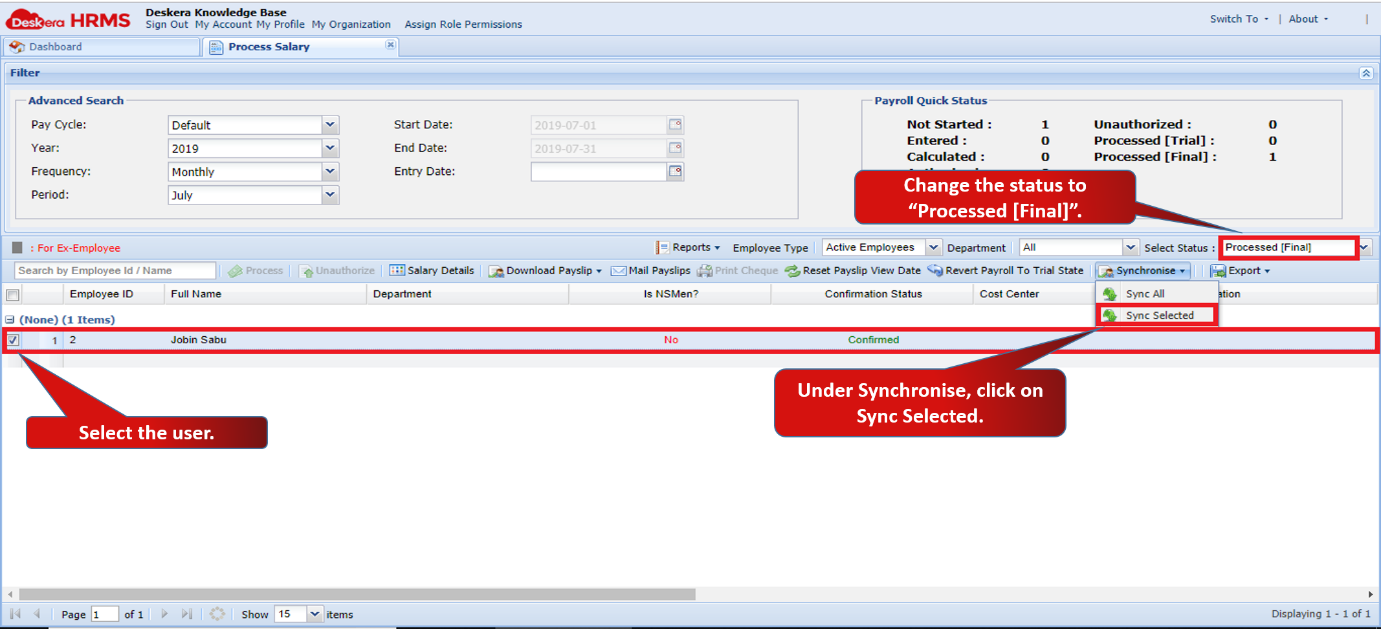1381x629 pixels.
Task: Open the My Profile link
Action: click(x=281, y=24)
